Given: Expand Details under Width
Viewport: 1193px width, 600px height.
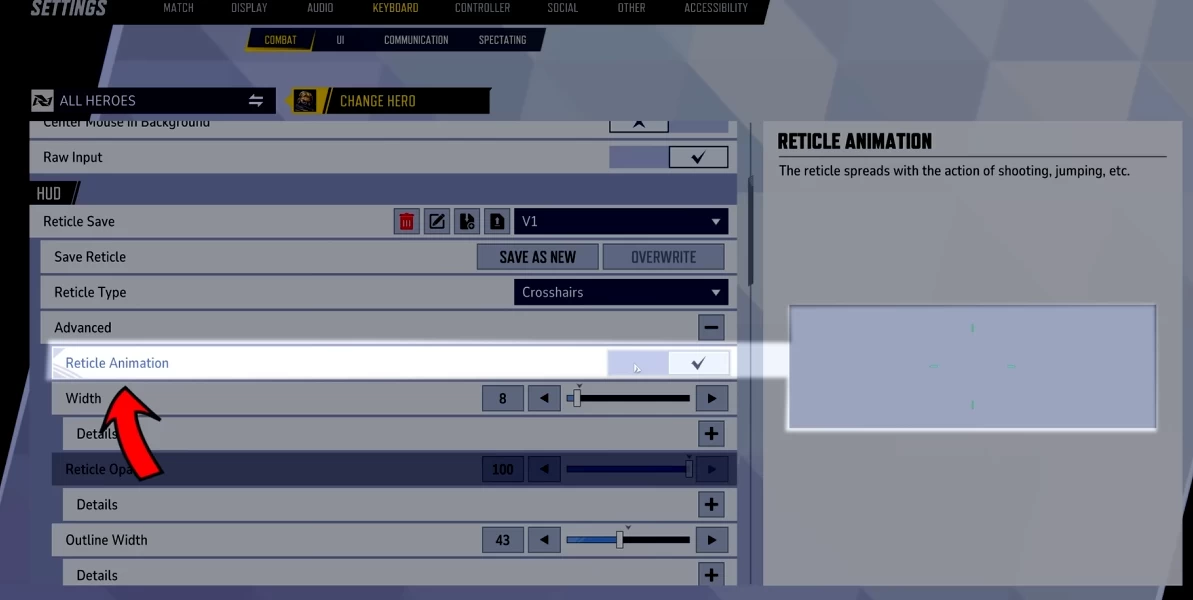Looking at the screenshot, I should point(711,434).
